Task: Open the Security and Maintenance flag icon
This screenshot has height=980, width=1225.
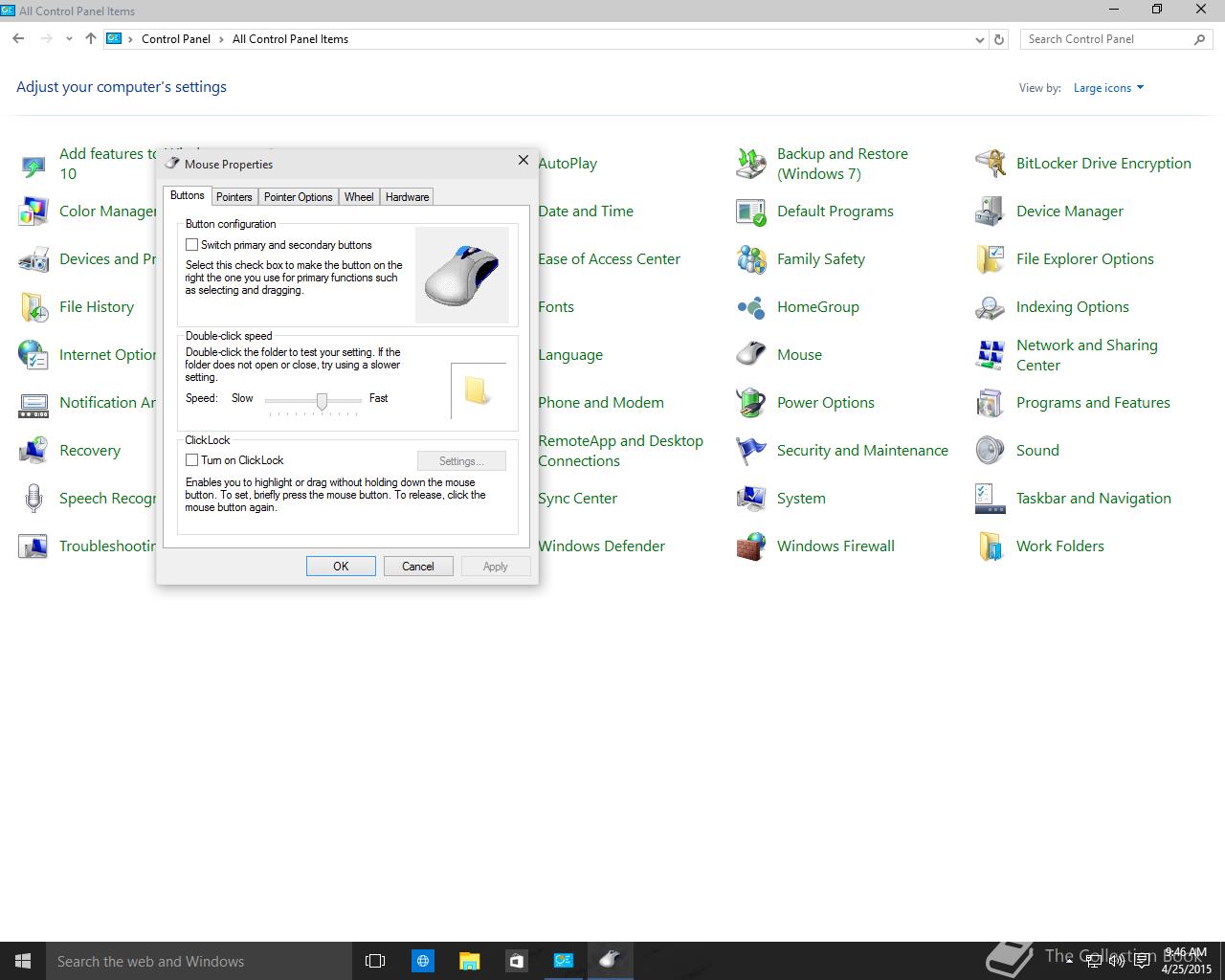Action: click(751, 451)
